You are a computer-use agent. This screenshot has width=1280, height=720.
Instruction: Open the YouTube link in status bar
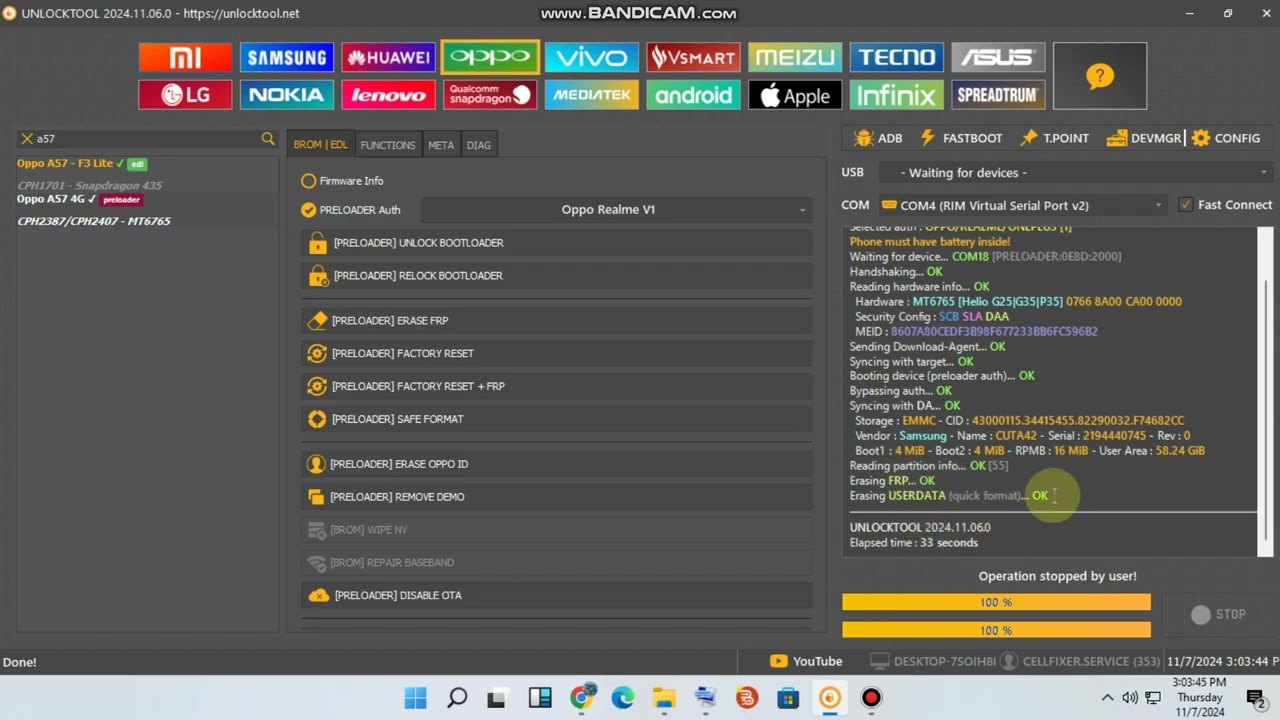coord(806,661)
